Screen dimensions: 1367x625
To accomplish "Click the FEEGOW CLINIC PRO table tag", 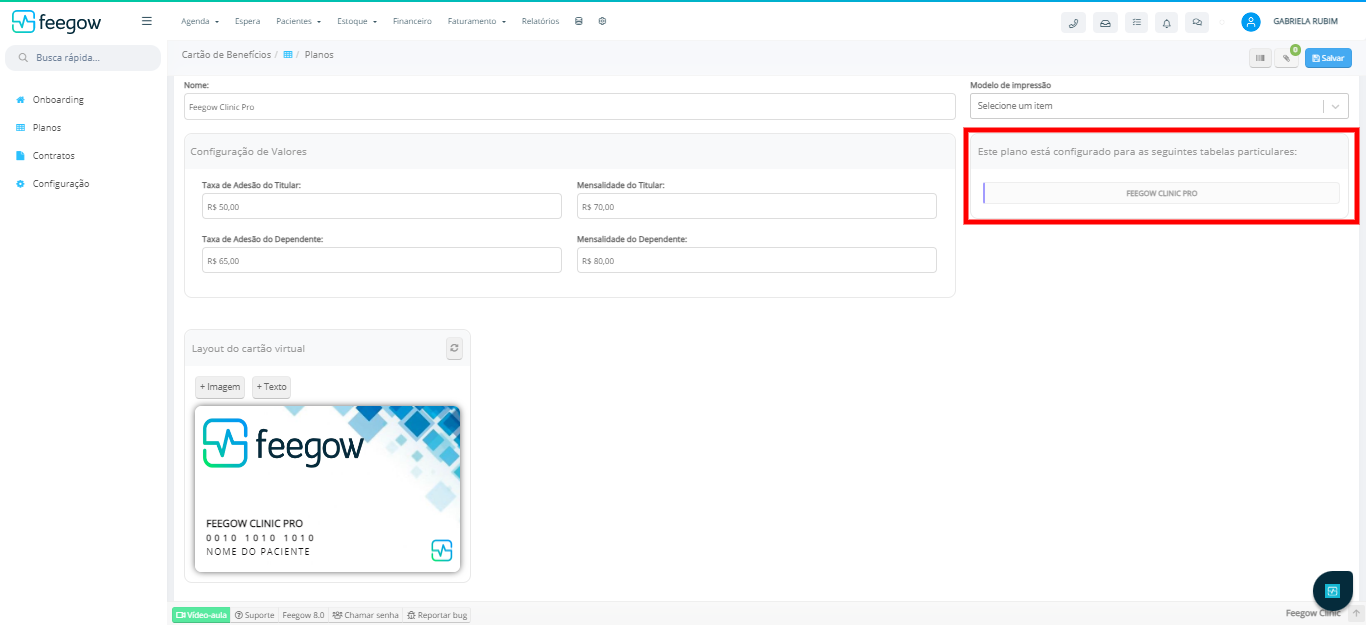I will coord(1161,193).
